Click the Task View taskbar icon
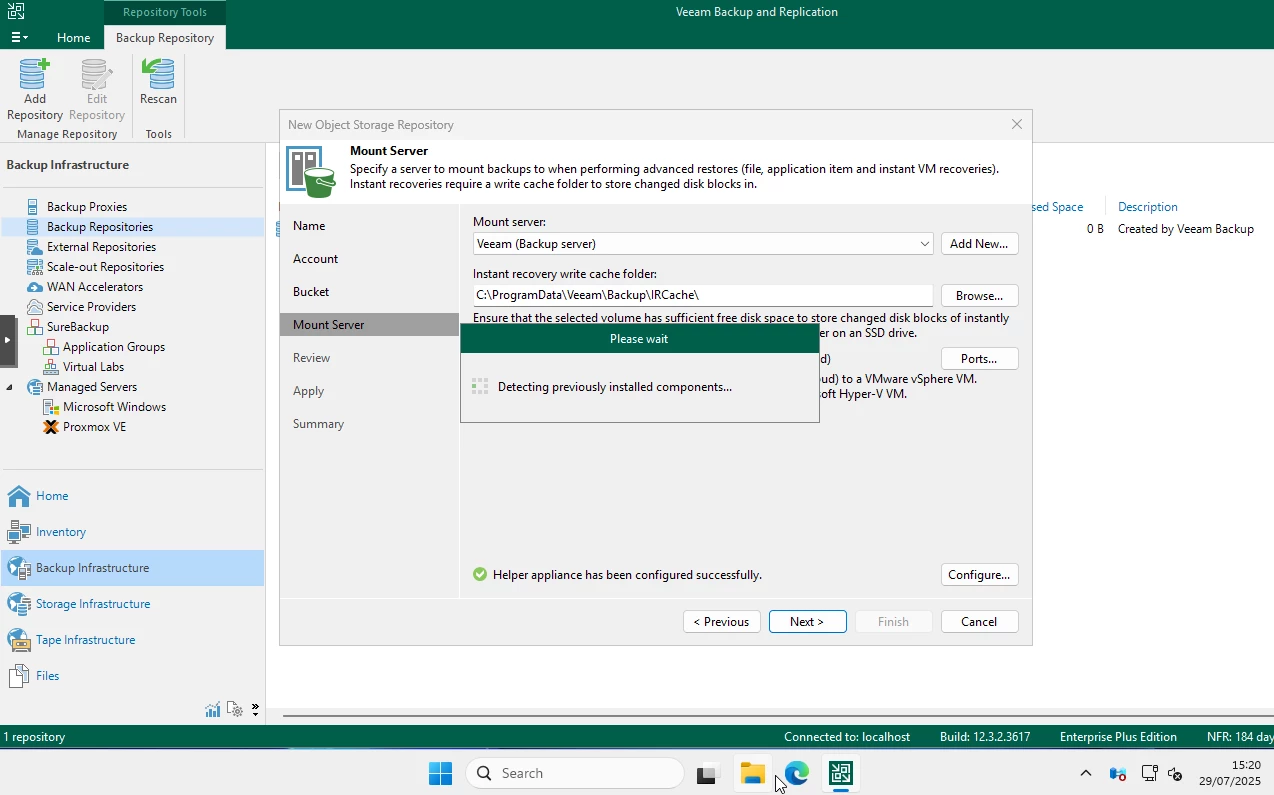Viewport: 1274px width, 795px height. coord(708,773)
